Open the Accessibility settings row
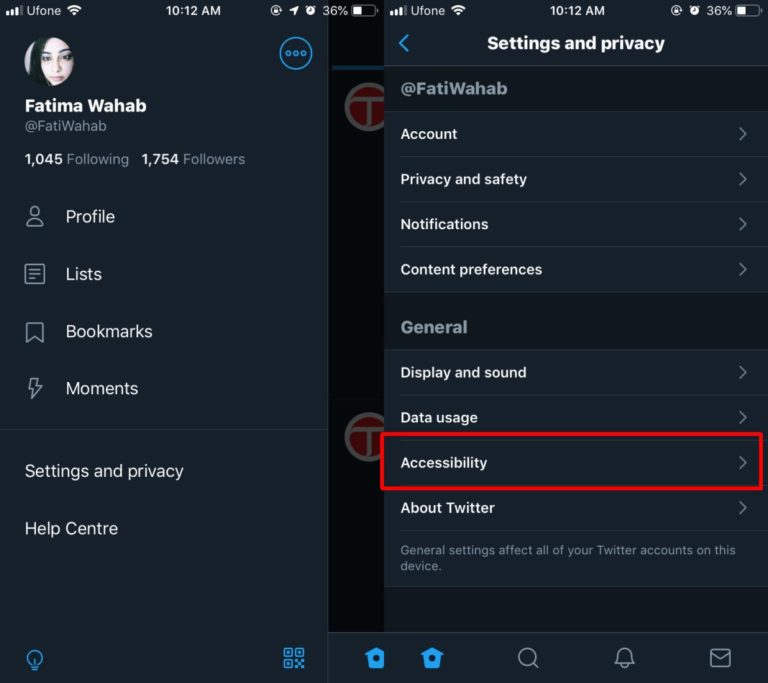The width and height of the screenshot is (768, 683). (572, 462)
